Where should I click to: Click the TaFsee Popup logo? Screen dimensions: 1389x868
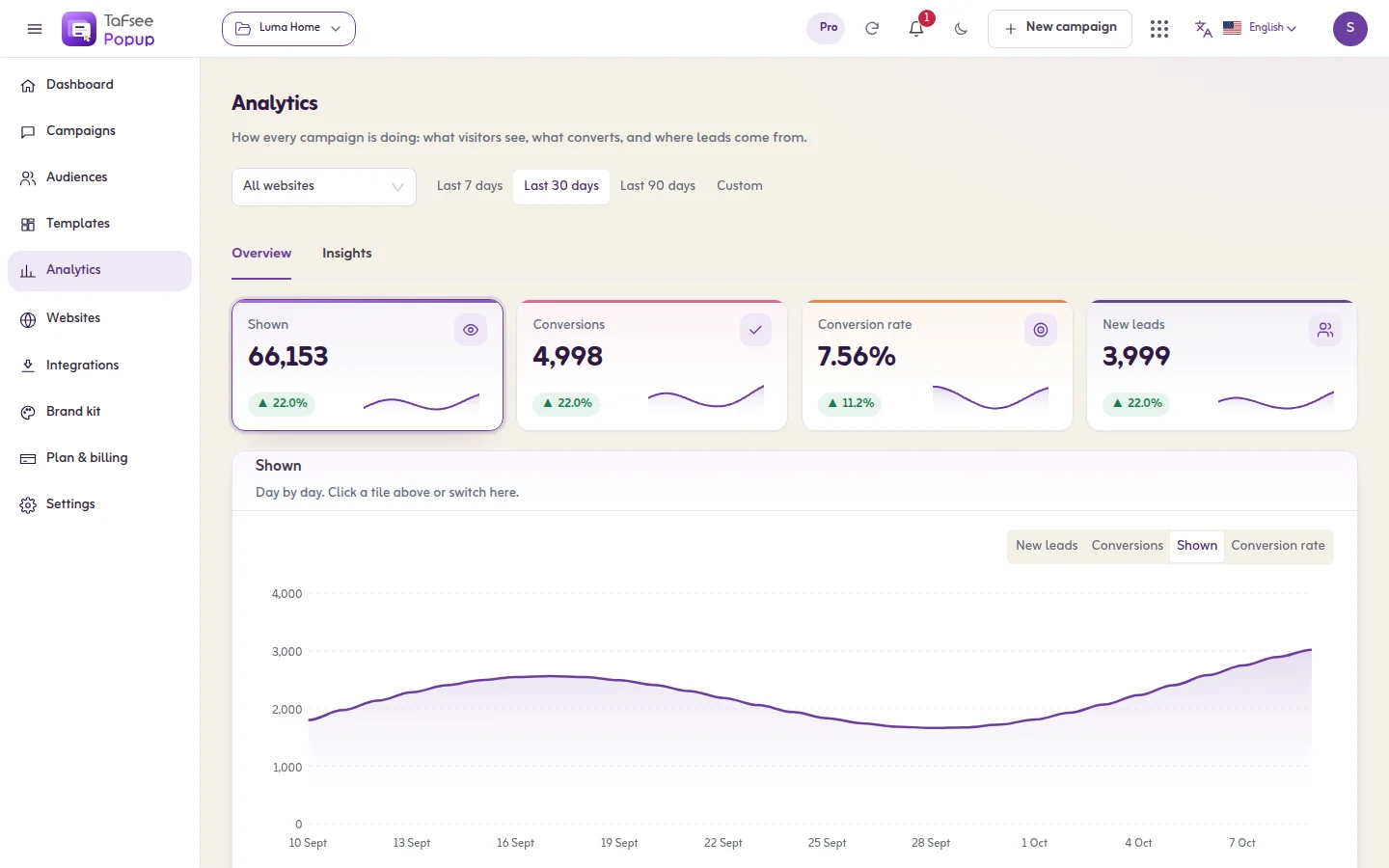pyautogui.click(x=108, y=29)
